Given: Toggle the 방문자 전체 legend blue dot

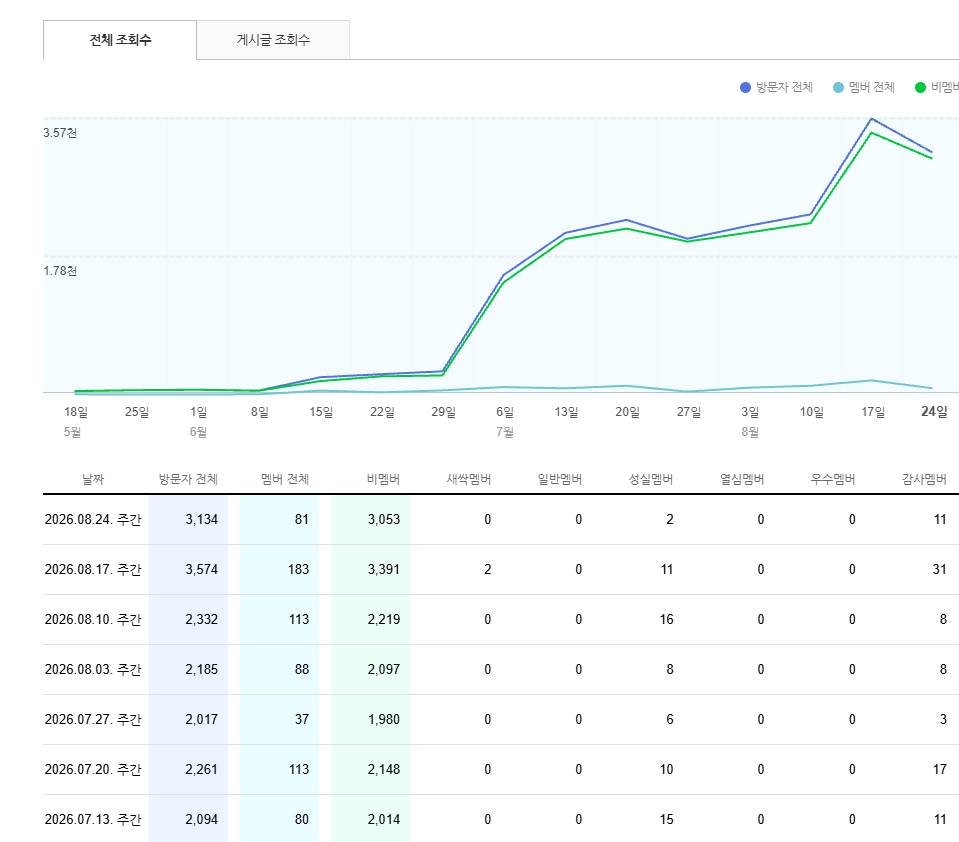Looking at the screenshot, I should point(745,87).
